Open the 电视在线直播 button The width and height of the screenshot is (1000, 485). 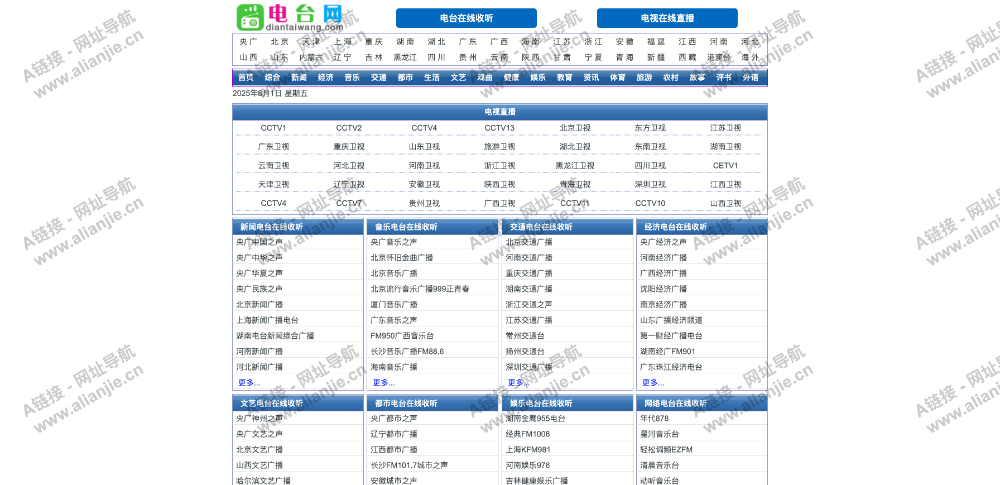[667, 18]
